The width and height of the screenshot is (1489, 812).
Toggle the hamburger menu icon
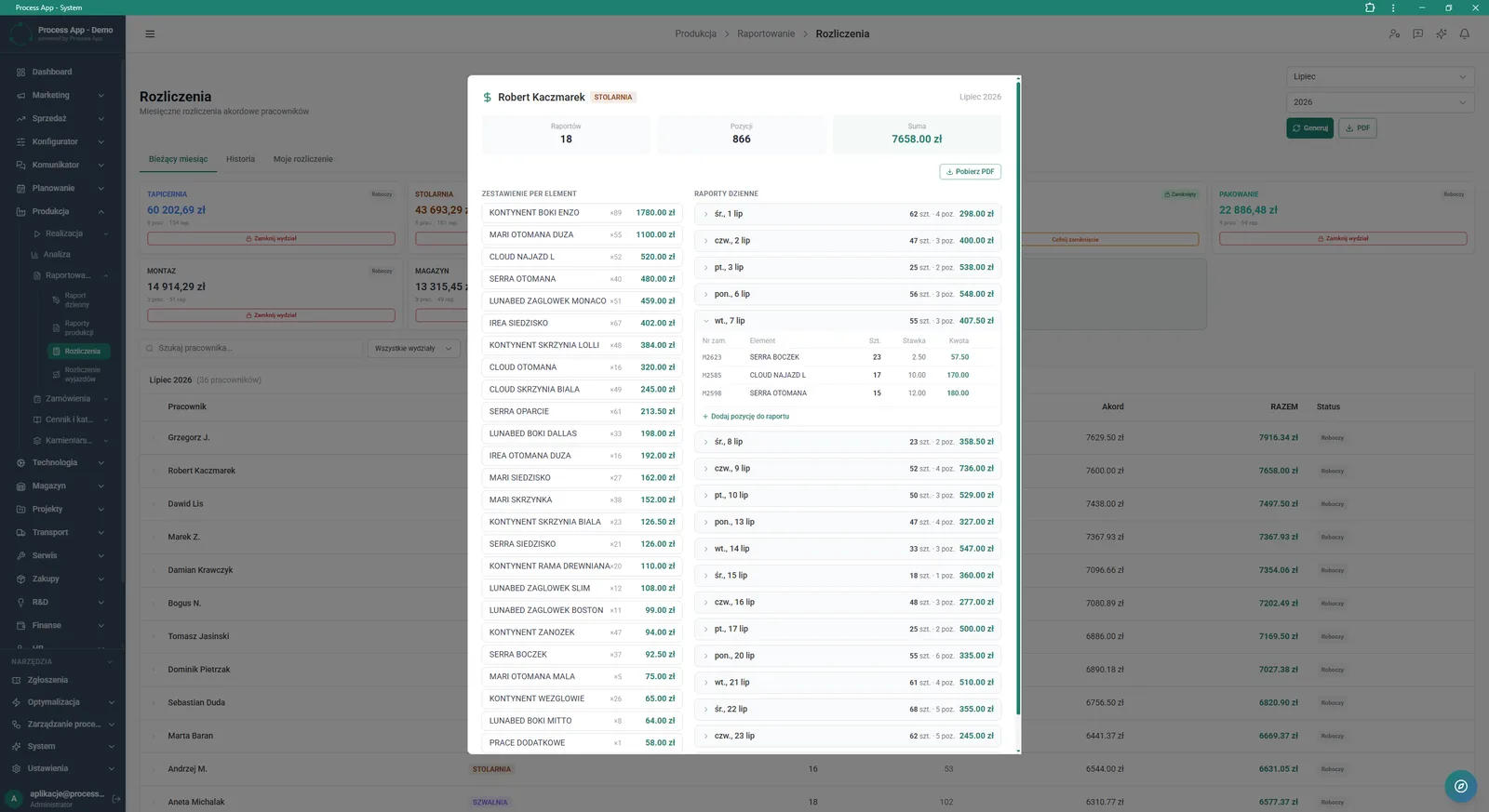click(x=150, y=33)
